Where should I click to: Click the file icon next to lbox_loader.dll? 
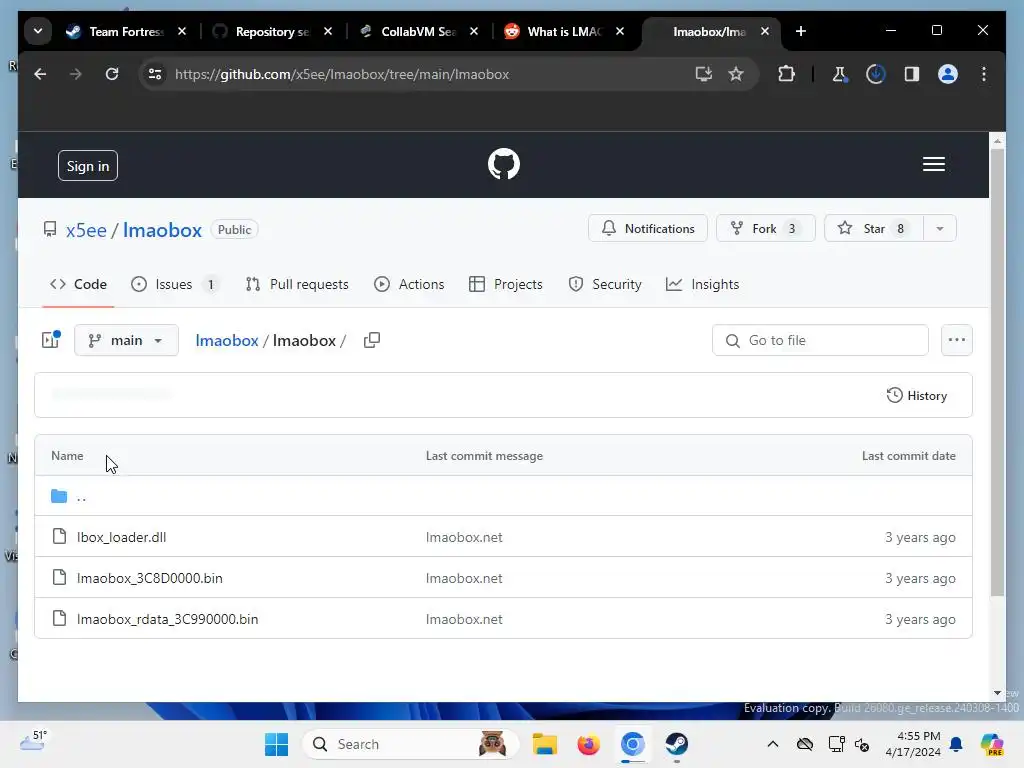(59, 536)
